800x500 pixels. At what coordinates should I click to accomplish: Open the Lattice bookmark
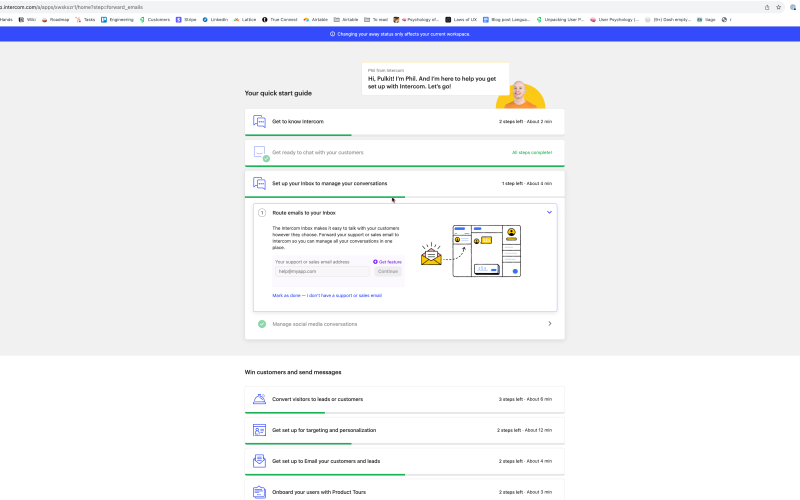pos(245,19)
